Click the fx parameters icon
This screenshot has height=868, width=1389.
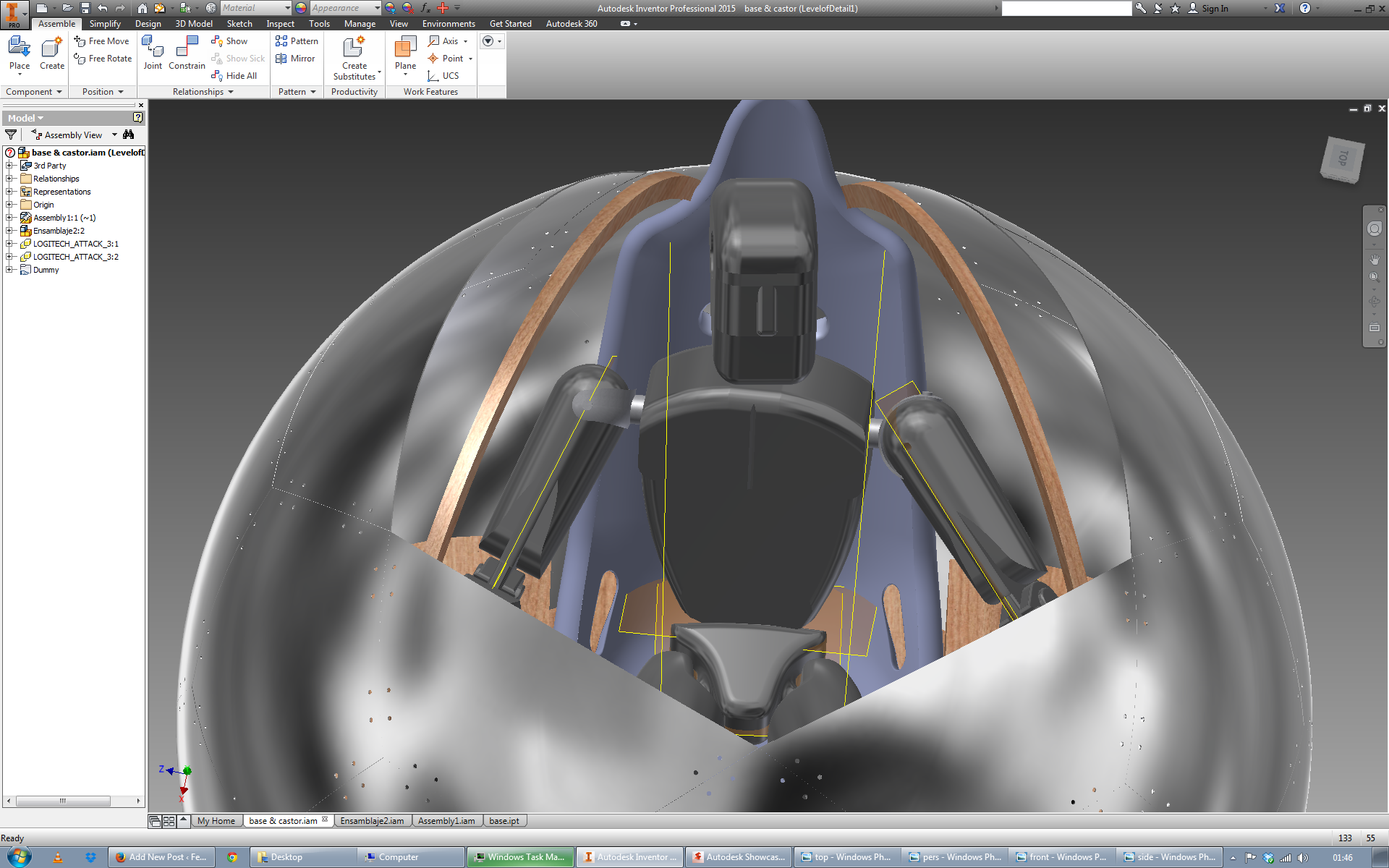tap(425, 8)
